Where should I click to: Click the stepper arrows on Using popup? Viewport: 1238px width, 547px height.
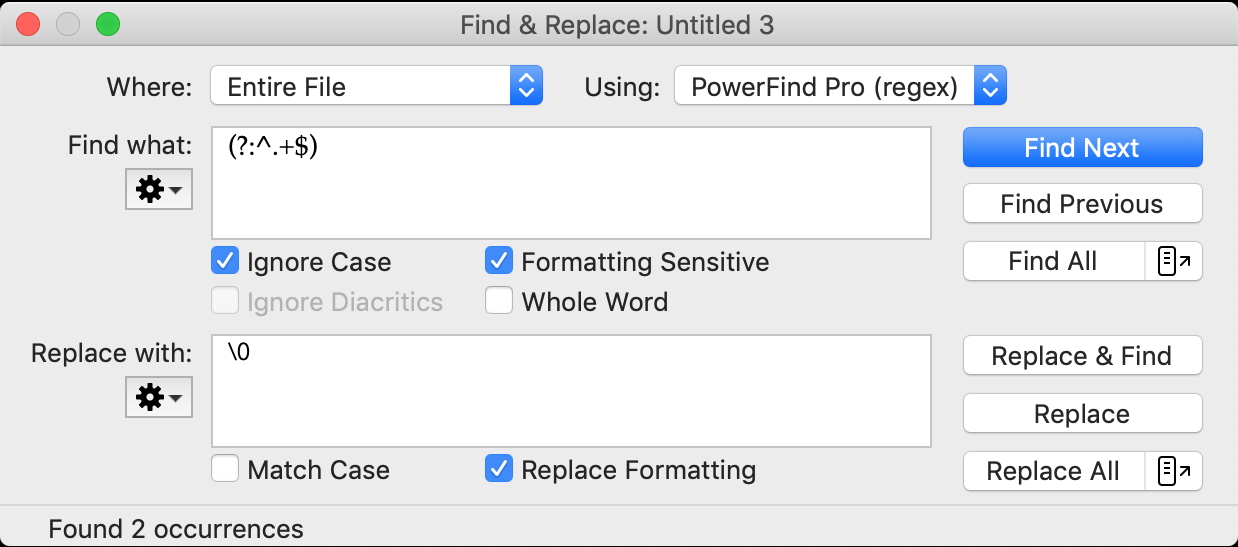pos(990,86)
